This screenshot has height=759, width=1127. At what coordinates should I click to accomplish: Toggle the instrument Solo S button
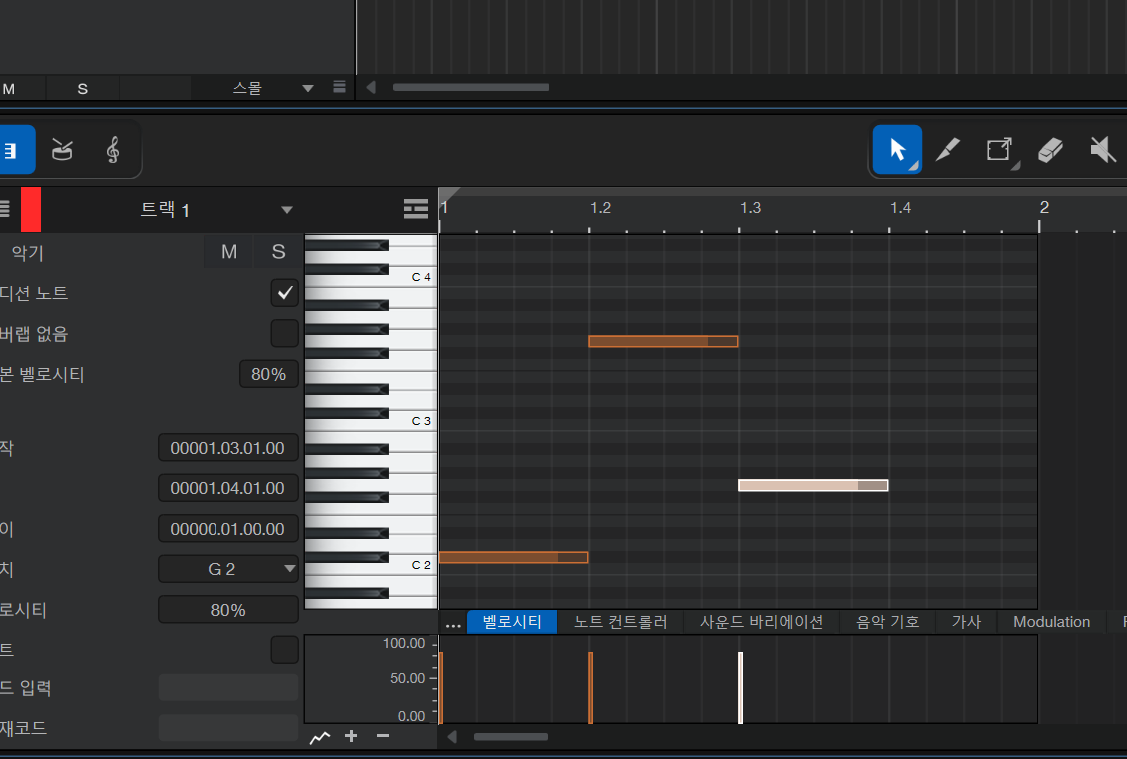(x=278, y=252)
